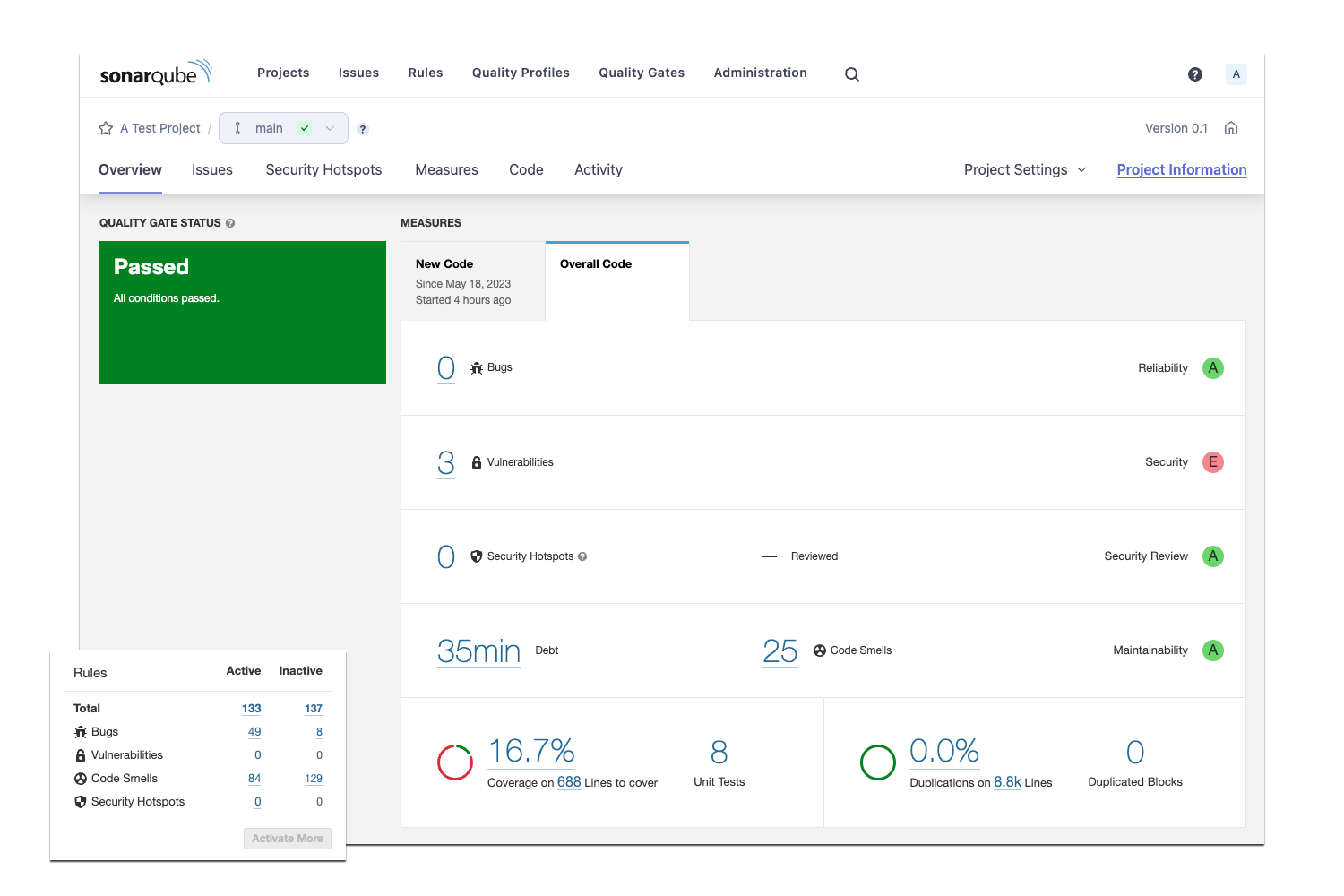Open the help question mark icon
The image size is (1344, 896).
pyautogui.click(x=1195, y=74)
